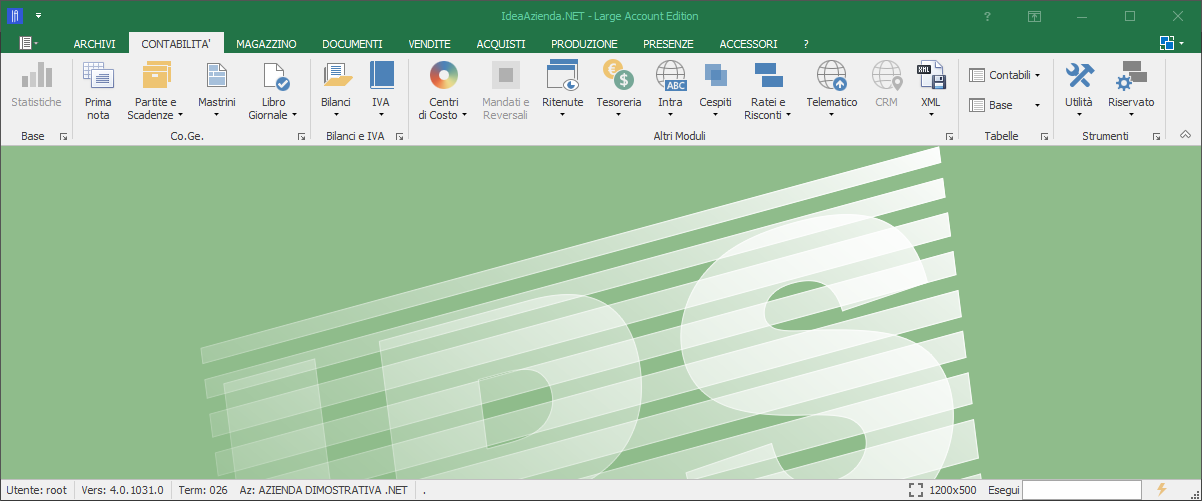Click the window layout icon beside the tabs
The image size is (1202, 501).
click(x=1166, y=43)
